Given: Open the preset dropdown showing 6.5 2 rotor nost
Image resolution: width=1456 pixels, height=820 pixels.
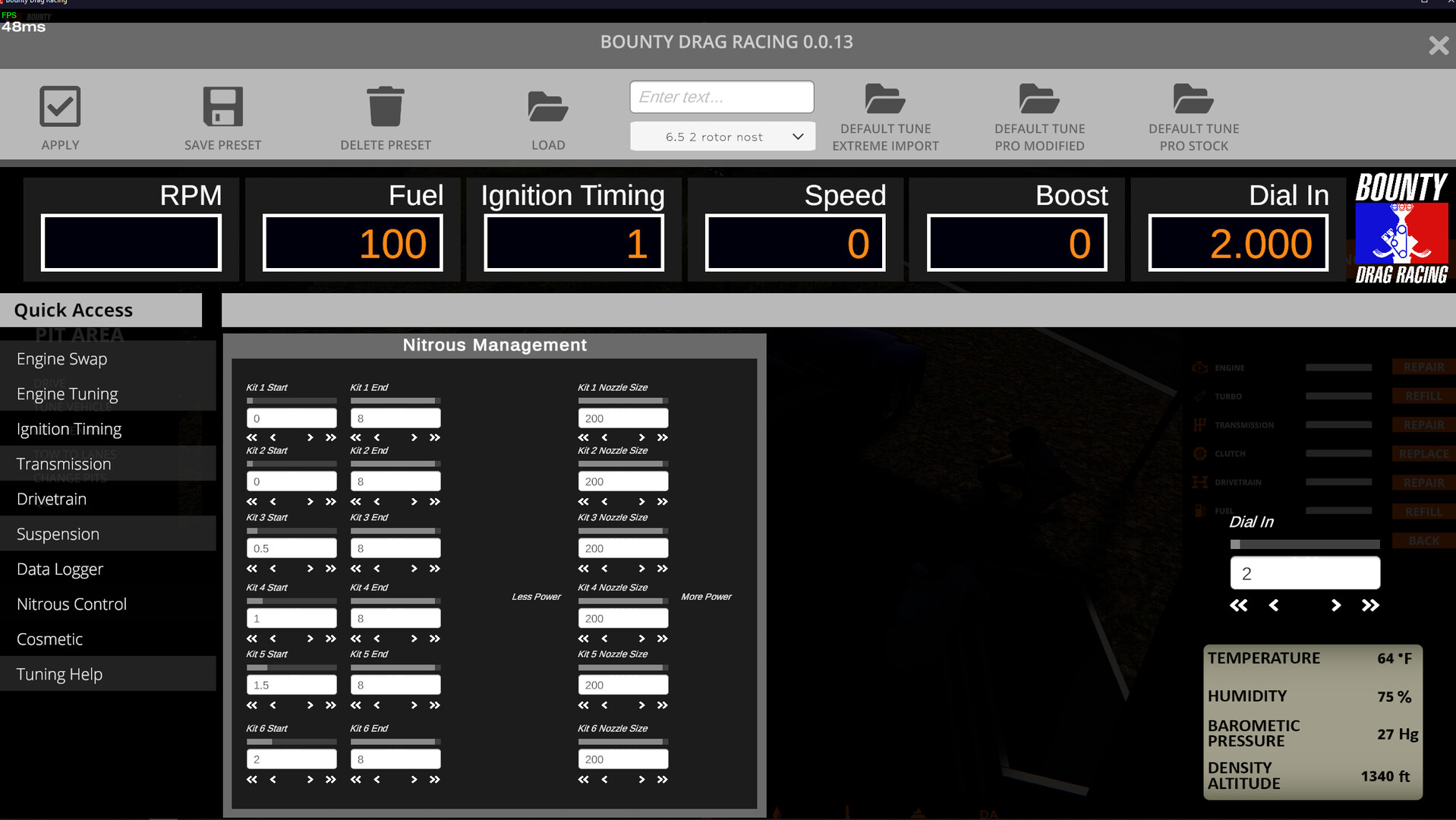Looking at the screenshot, I should 721,137.
